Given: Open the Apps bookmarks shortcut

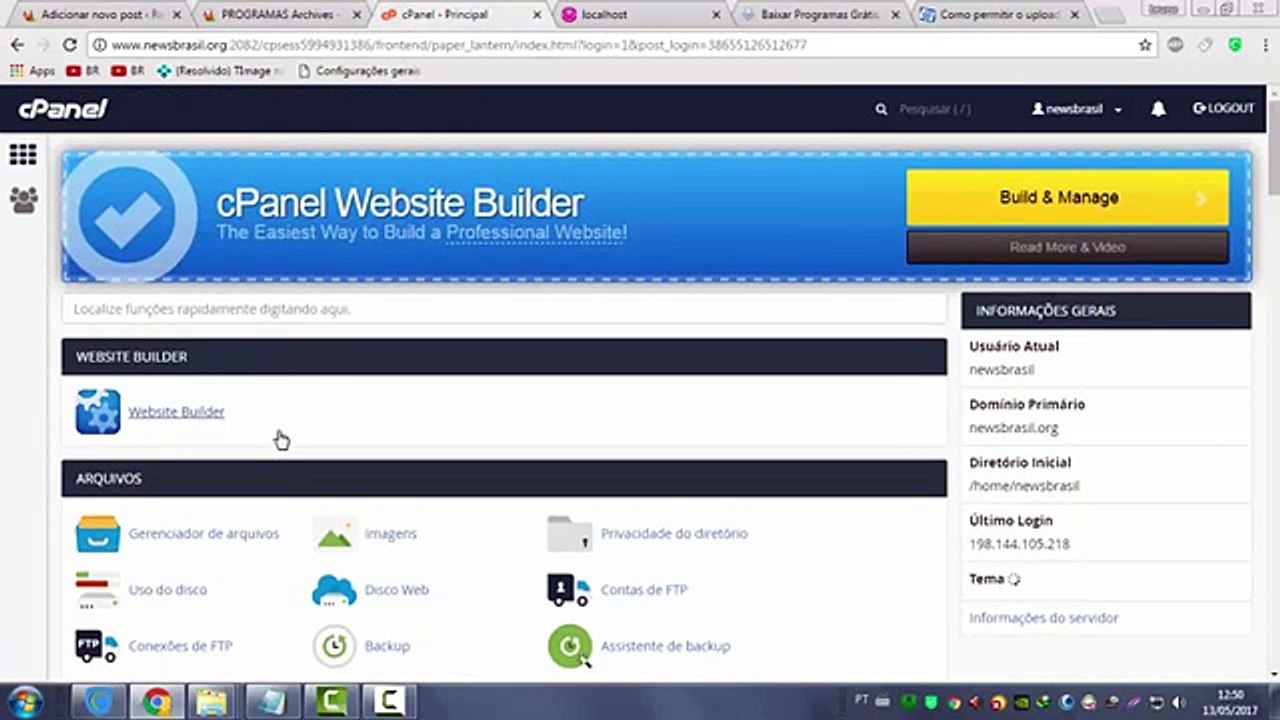Looking at the screenshot, I should click(x=32, y=71).
